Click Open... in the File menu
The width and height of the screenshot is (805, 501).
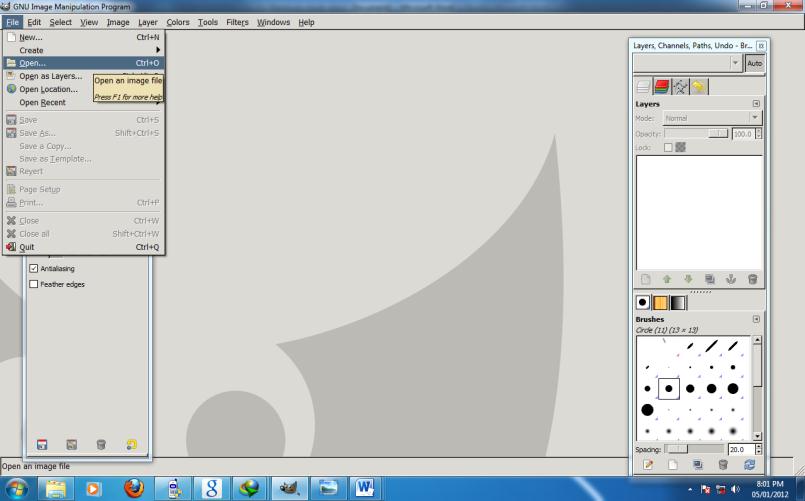(x=84, y=63)
